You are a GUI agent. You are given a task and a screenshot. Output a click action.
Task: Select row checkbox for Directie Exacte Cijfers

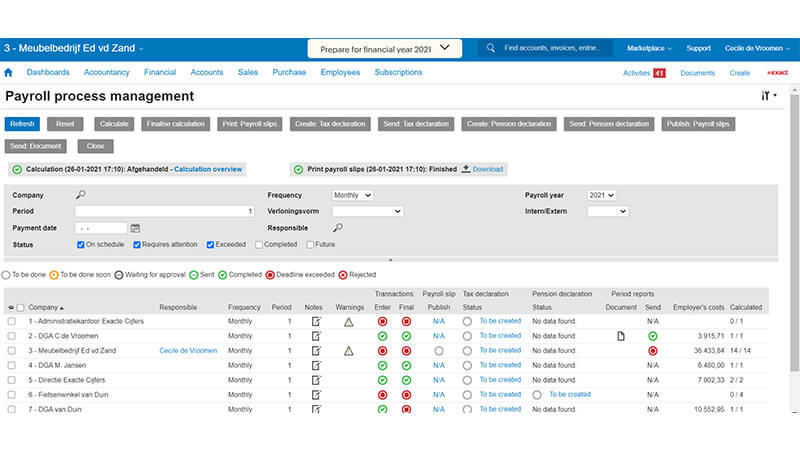click(12, 380)
